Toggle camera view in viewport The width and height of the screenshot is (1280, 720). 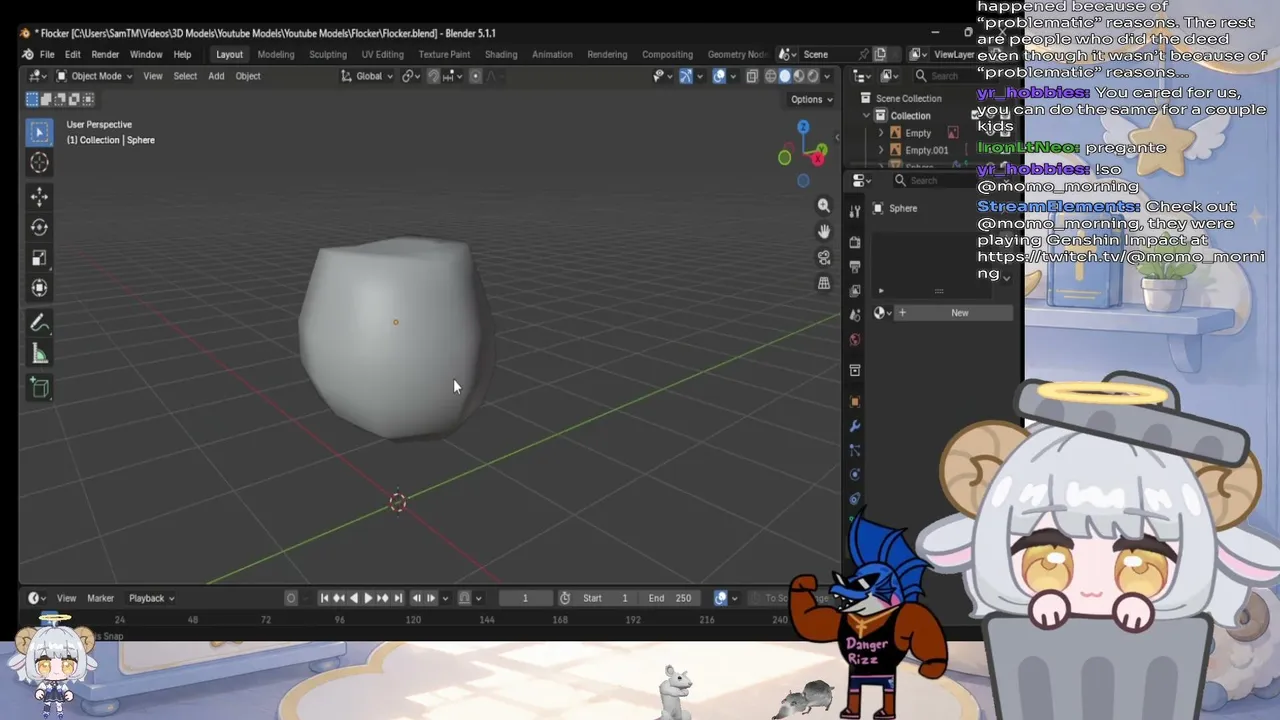pyautogui.click(x=824, y=257)
